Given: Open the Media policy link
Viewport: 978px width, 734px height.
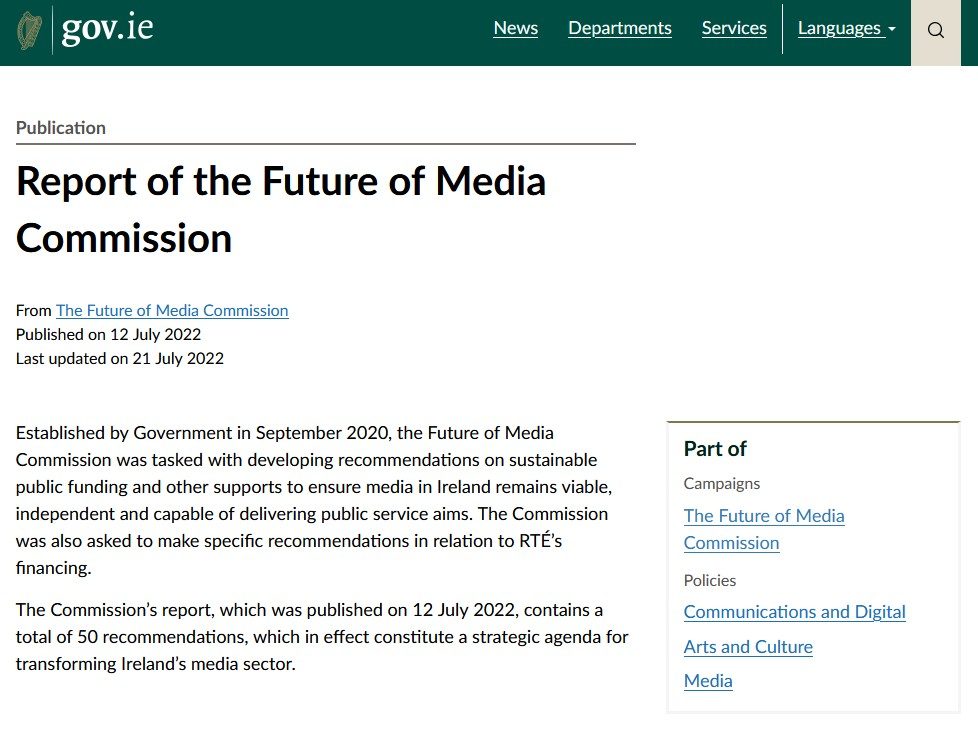Looking at the screenshot, I should coord(708,681).
